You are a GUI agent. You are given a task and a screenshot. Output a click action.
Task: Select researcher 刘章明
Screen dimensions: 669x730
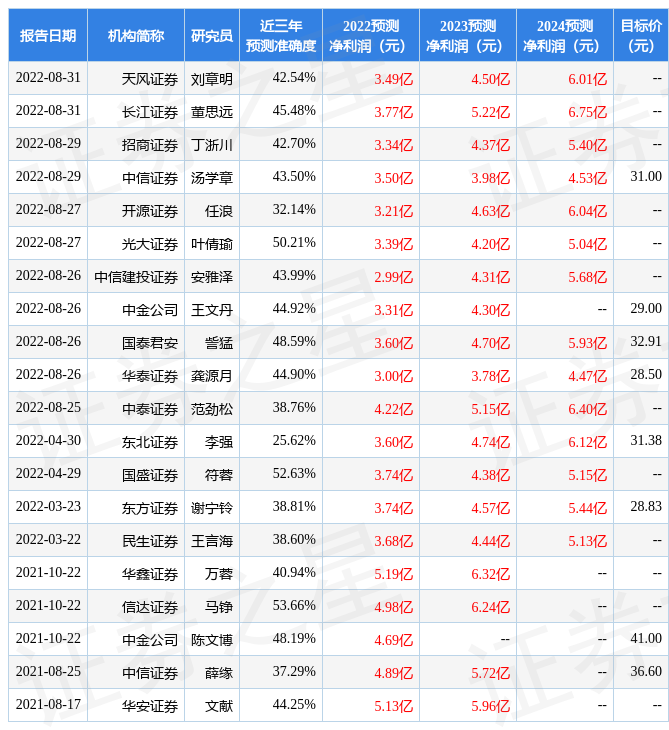coord(212,79)
